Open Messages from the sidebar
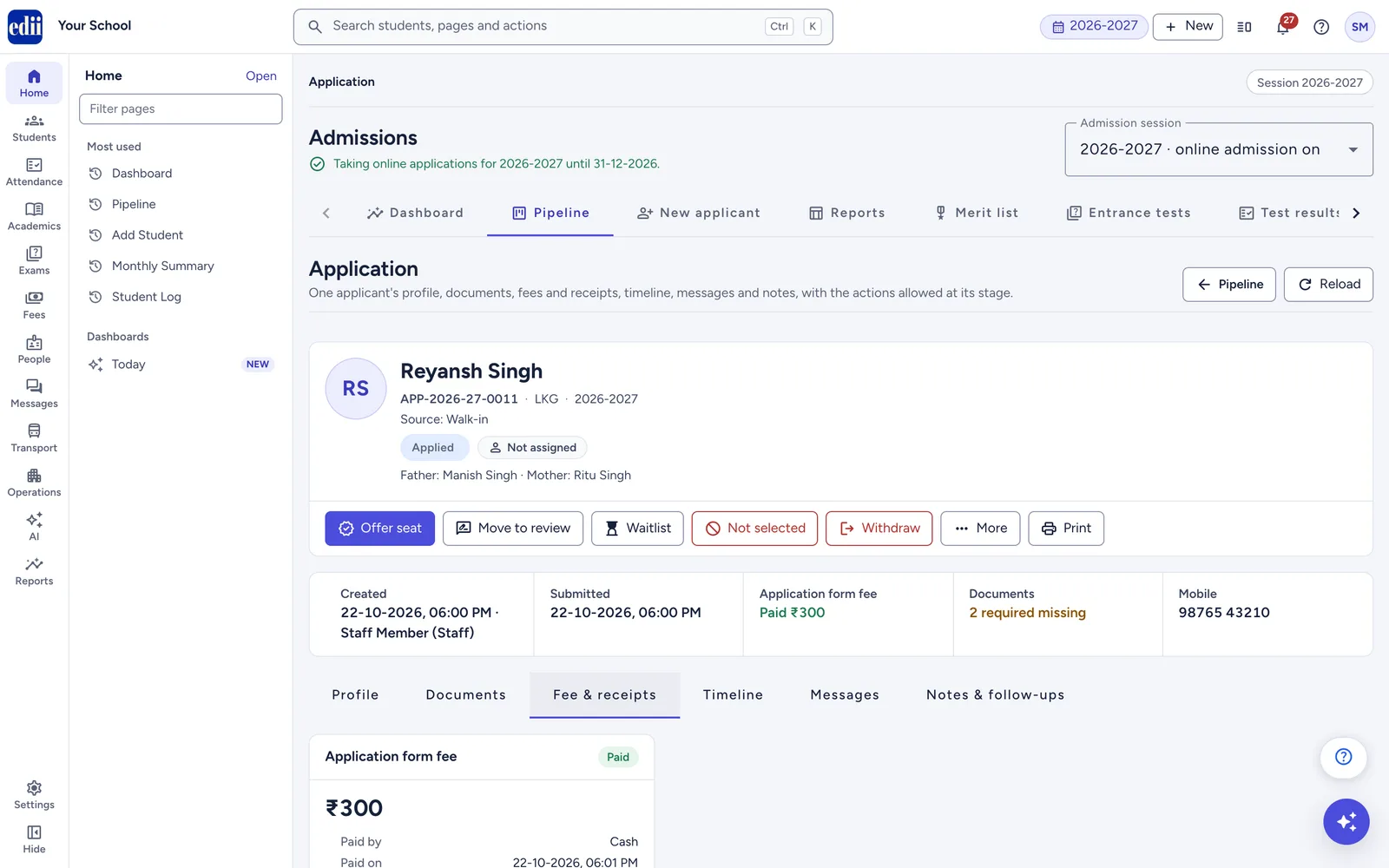 (34, 393)
